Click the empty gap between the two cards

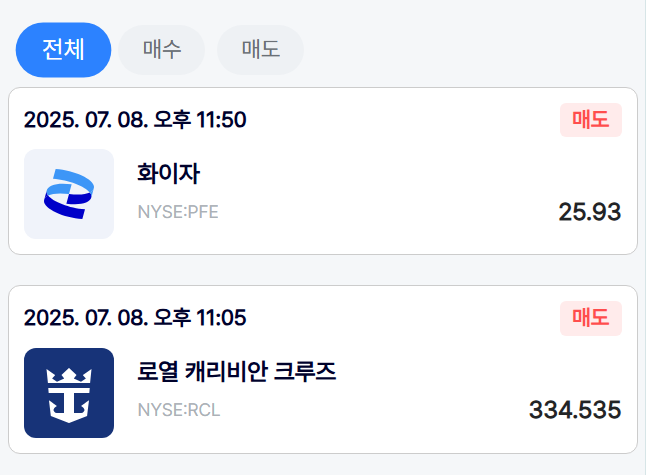pyautogui.click(x=323, y=270)
